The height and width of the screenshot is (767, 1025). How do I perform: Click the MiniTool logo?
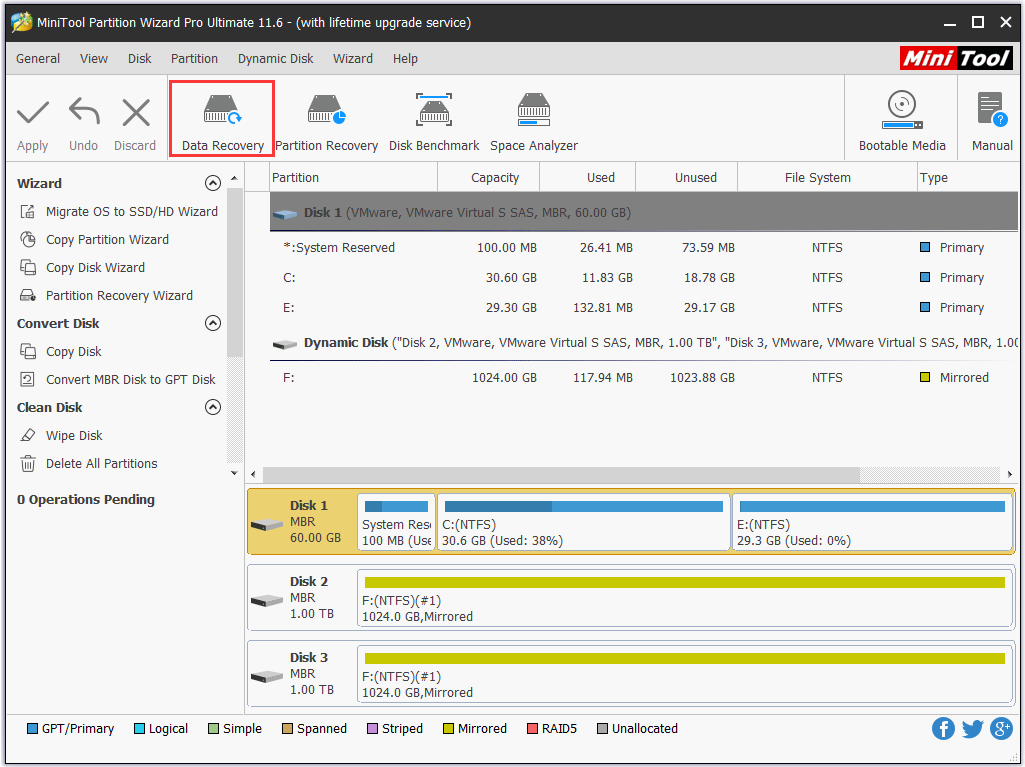point(956,58)
